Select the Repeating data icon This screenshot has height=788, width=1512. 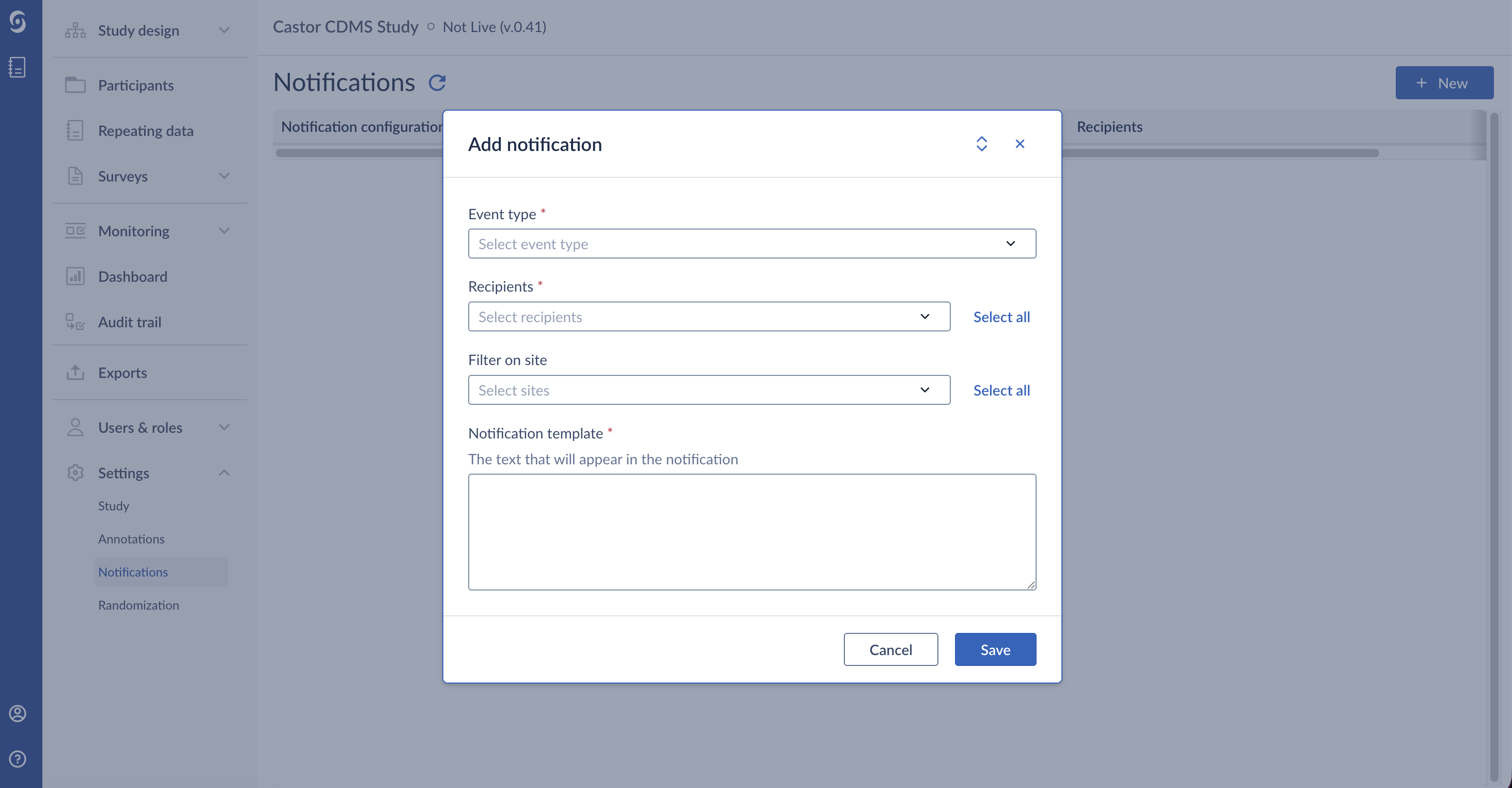[74, 130]
